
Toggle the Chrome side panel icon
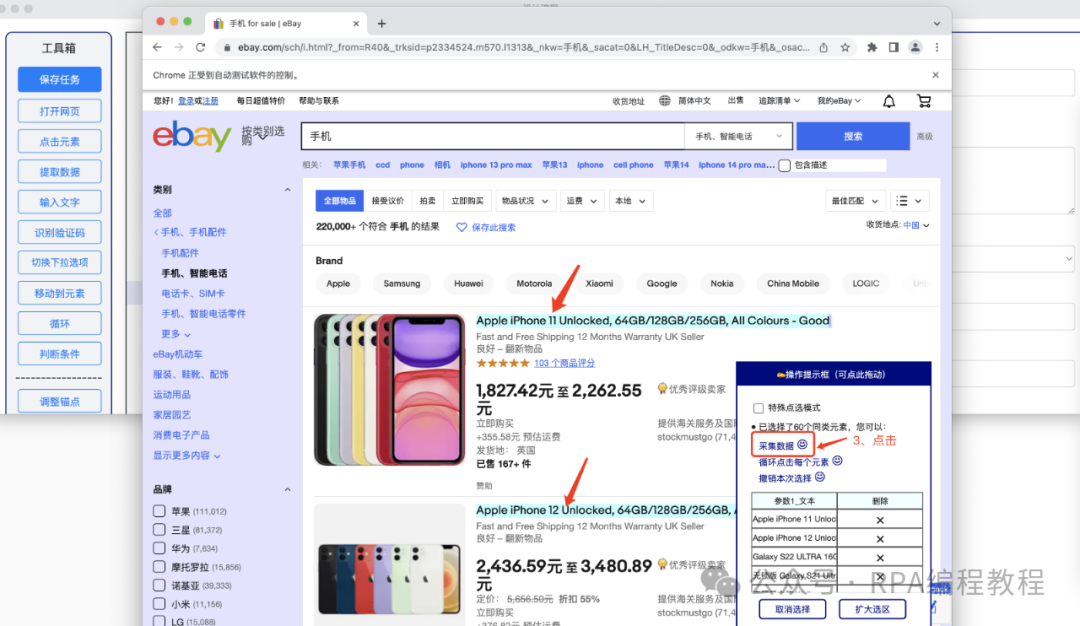[893, 48]
